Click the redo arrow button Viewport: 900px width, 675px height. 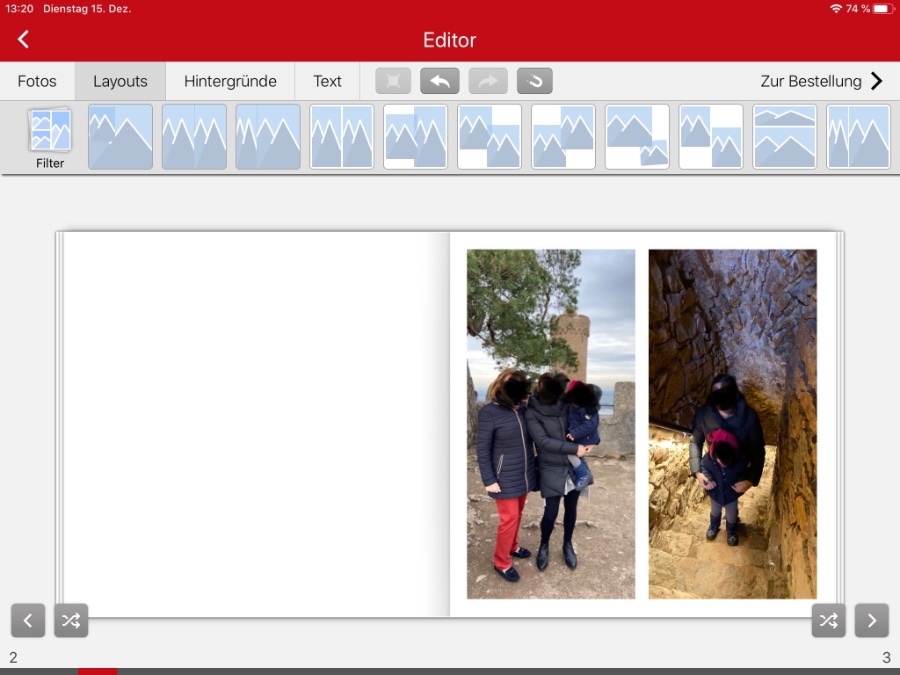[488, 81]
